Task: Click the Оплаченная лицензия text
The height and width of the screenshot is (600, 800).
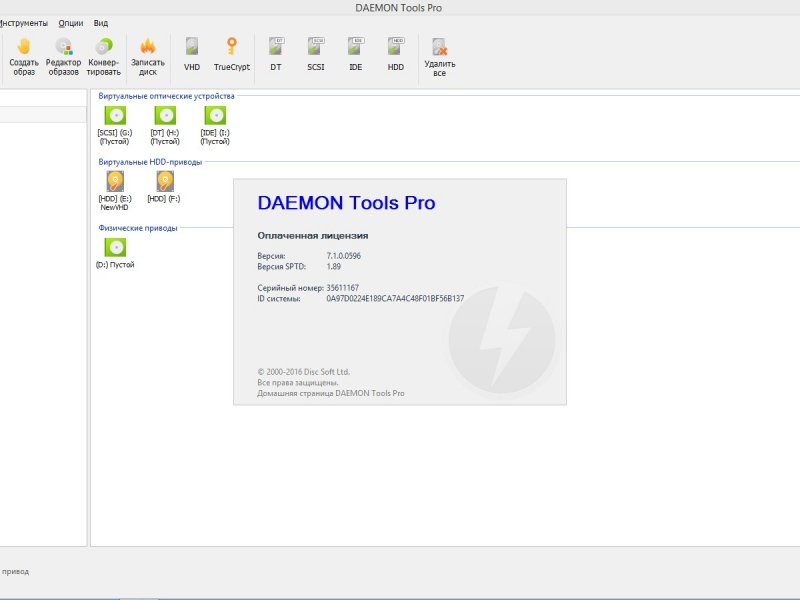Action: click(x=313, y=236)
